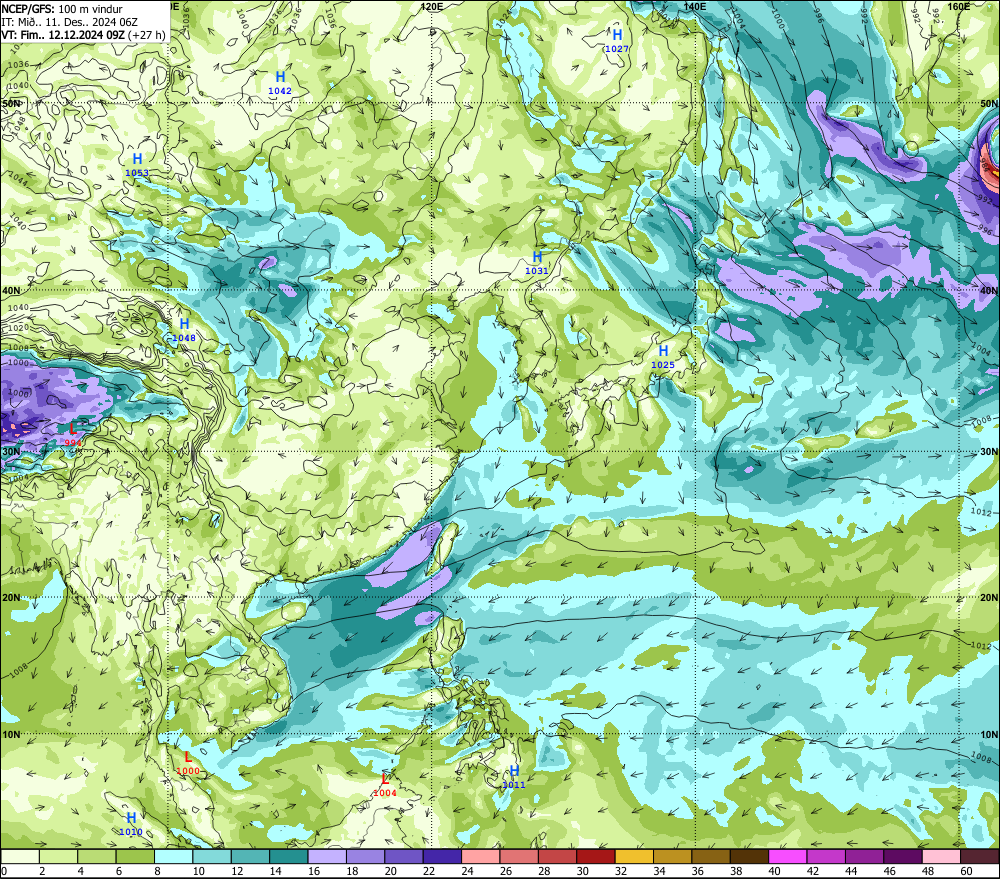Click the H 1048 high pressure marker

(184, 330)
